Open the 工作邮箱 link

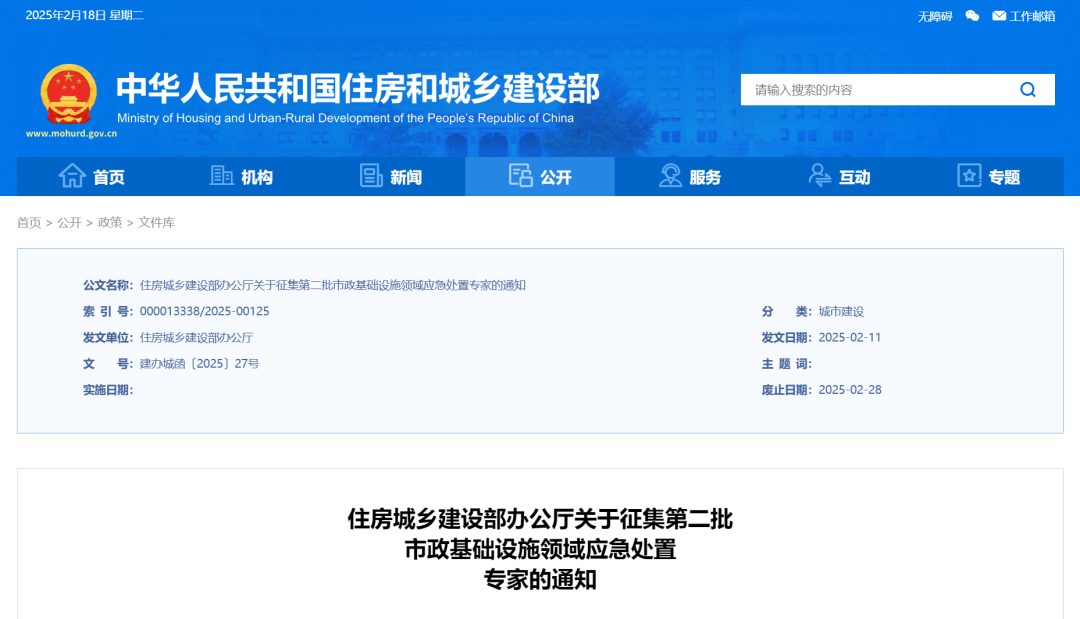pos(1032,17)
